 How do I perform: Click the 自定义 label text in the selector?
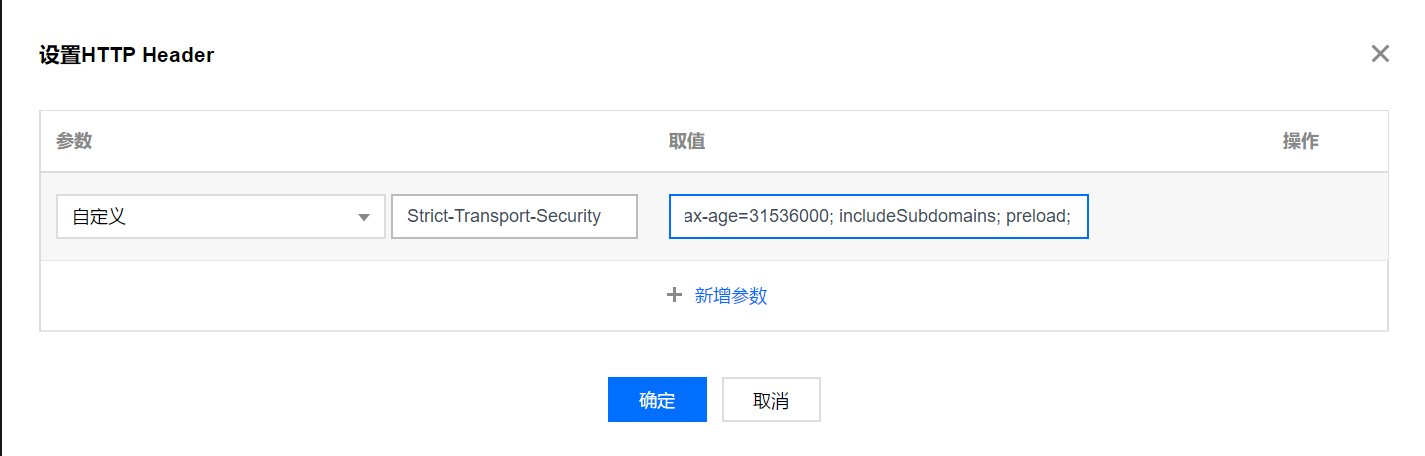[99, 217]
